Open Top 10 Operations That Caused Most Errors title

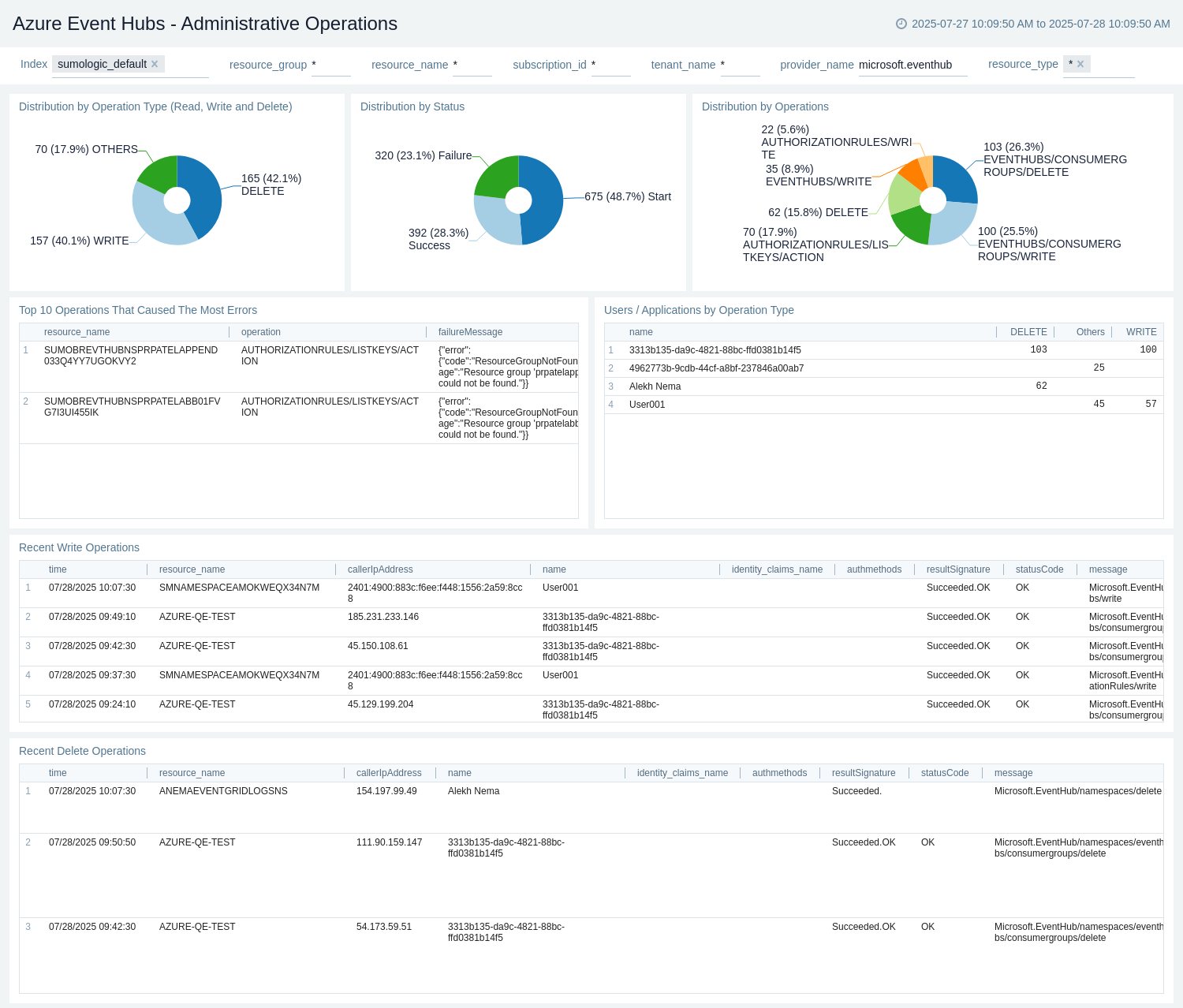[138, 310]
